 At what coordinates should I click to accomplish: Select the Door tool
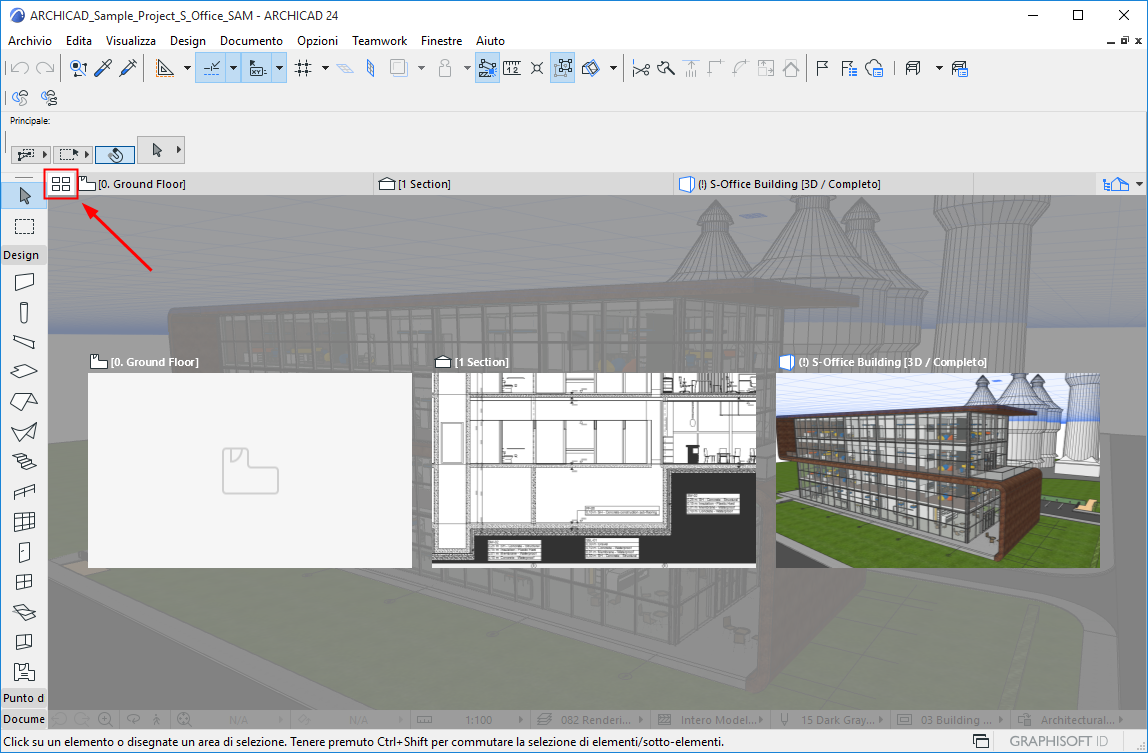pos(24,551)
